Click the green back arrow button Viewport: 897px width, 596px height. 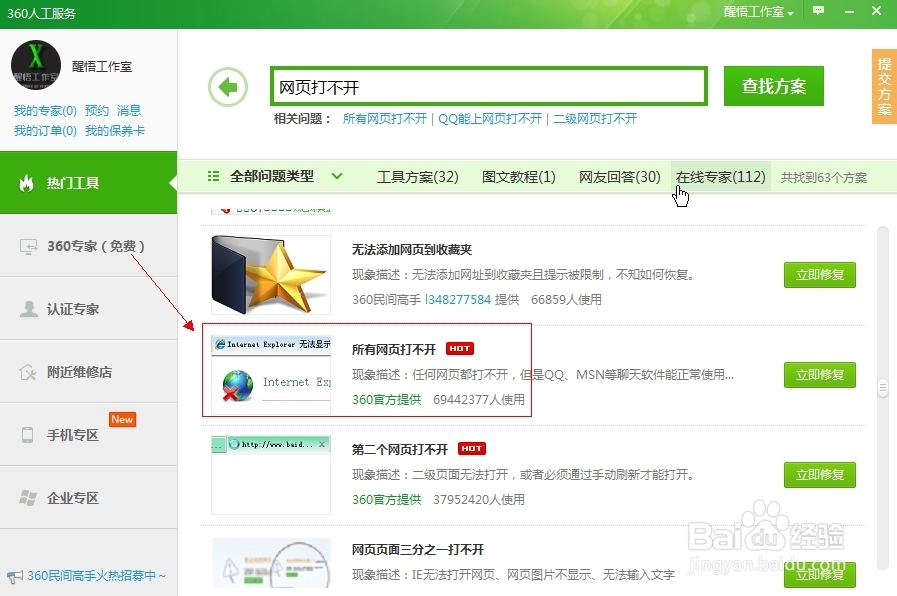228,87
